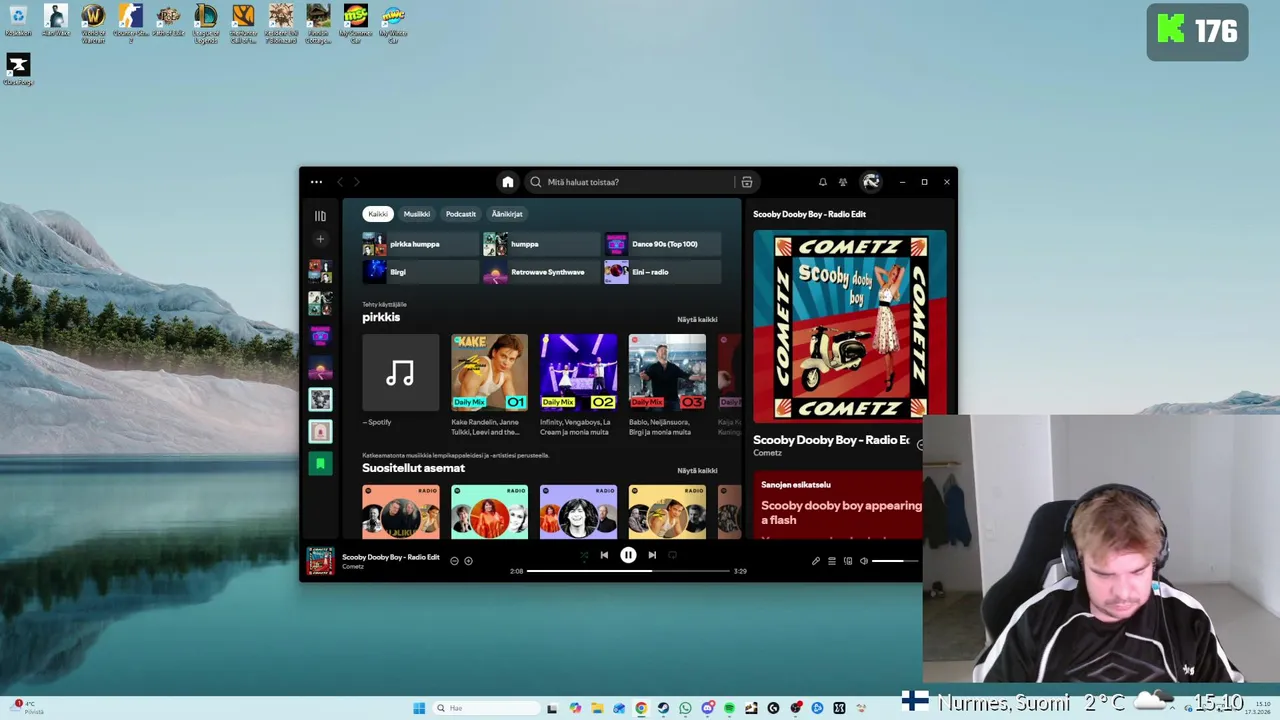The height and width of the screenshot is (720, 1280).
Task: Open File Explorer from taskbar
Action: pos(597,708)
